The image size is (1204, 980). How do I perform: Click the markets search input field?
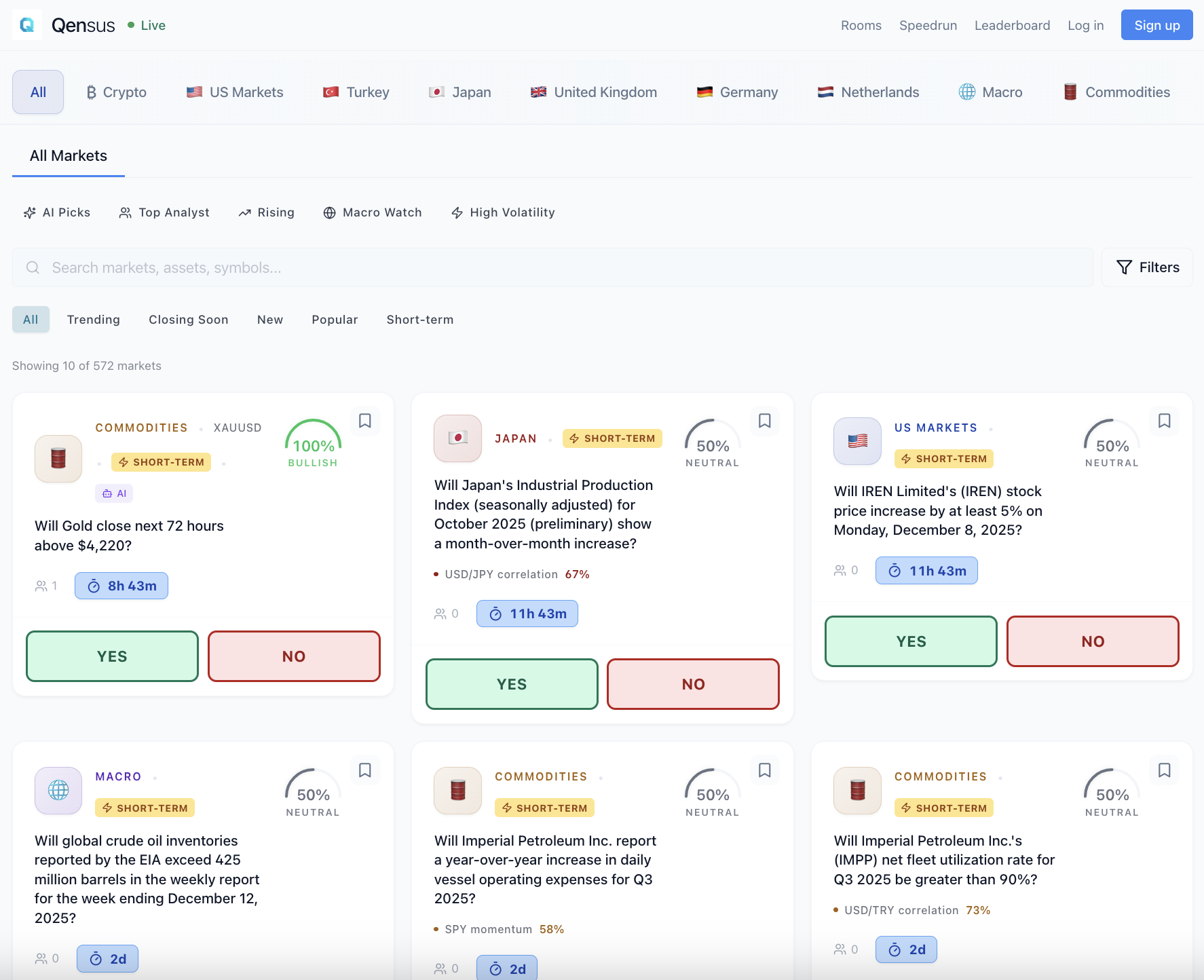click(x=271, y=267)
